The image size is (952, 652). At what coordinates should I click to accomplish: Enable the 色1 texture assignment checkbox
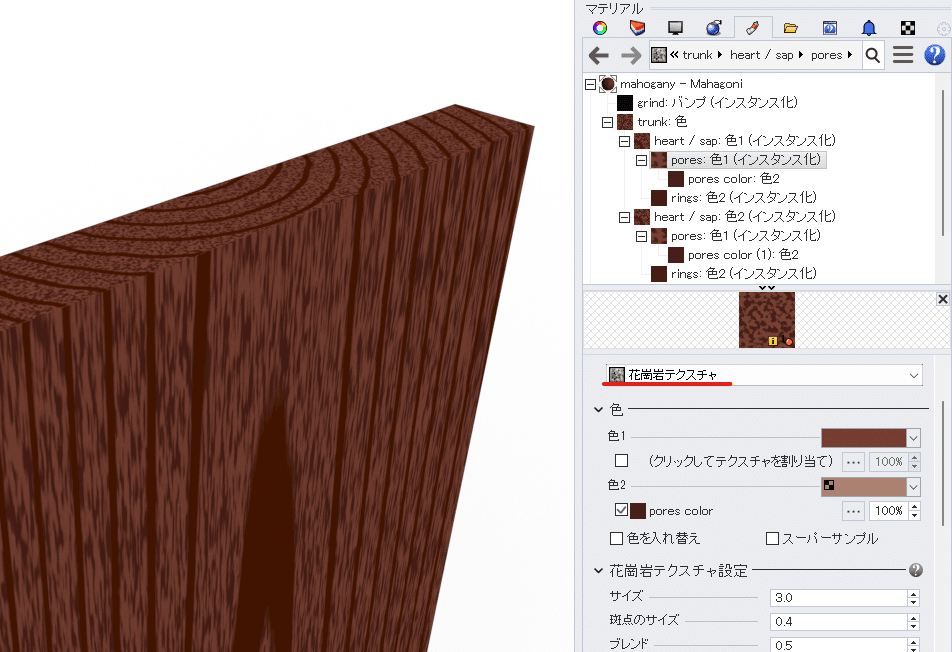pos(621,461)
